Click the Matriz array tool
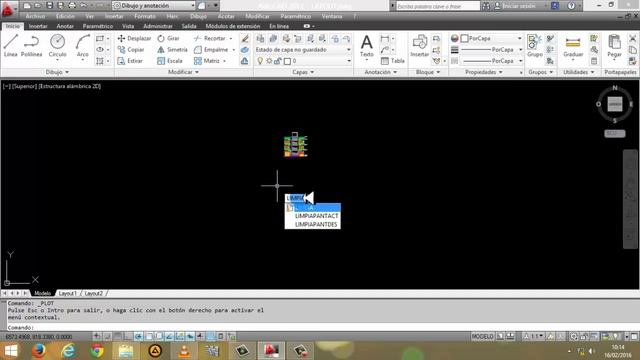 pyautogui.click(x=207, y=61)
